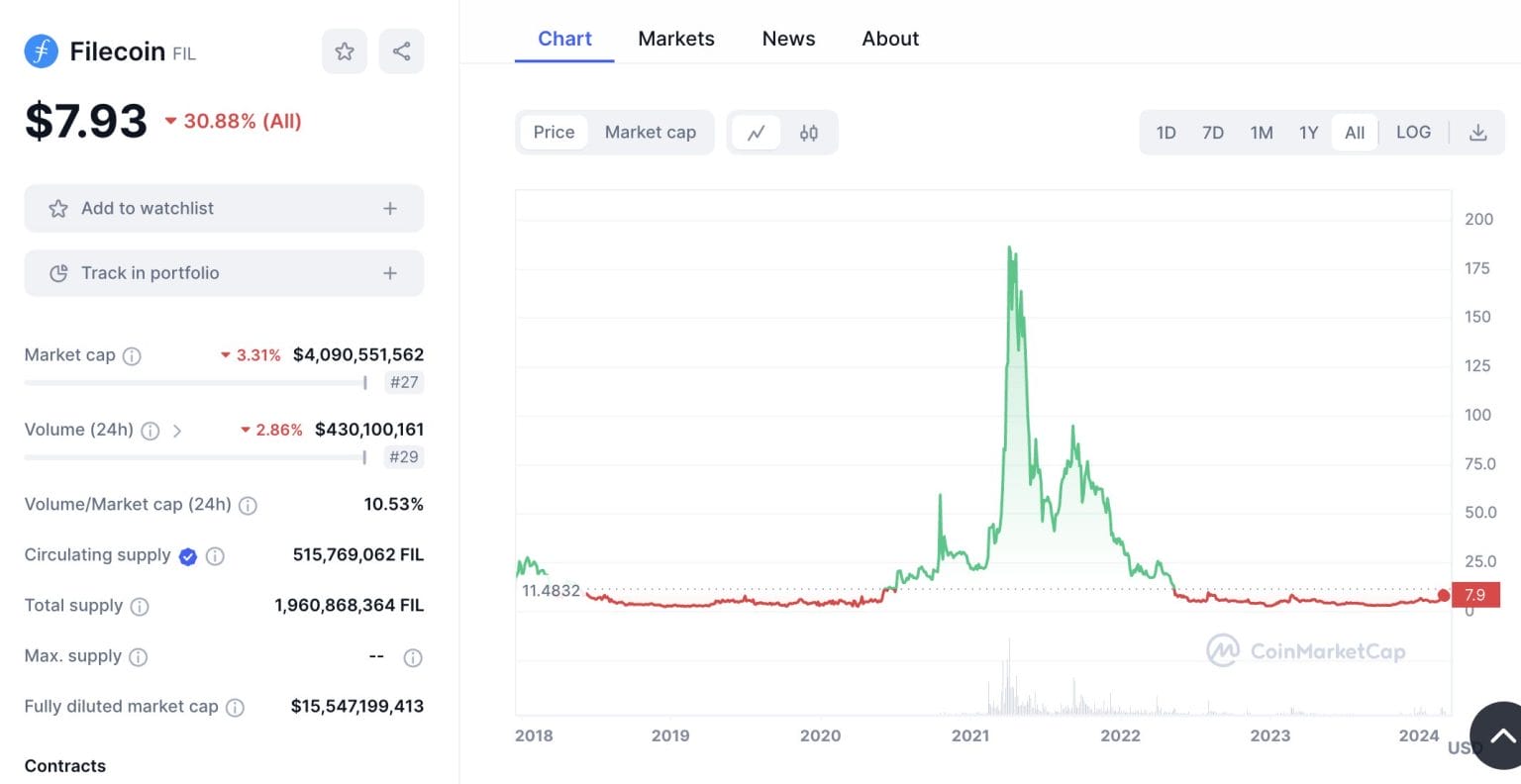1521x784 pixels.
Task: Select the line chart icon
Action: coord(756,132)
